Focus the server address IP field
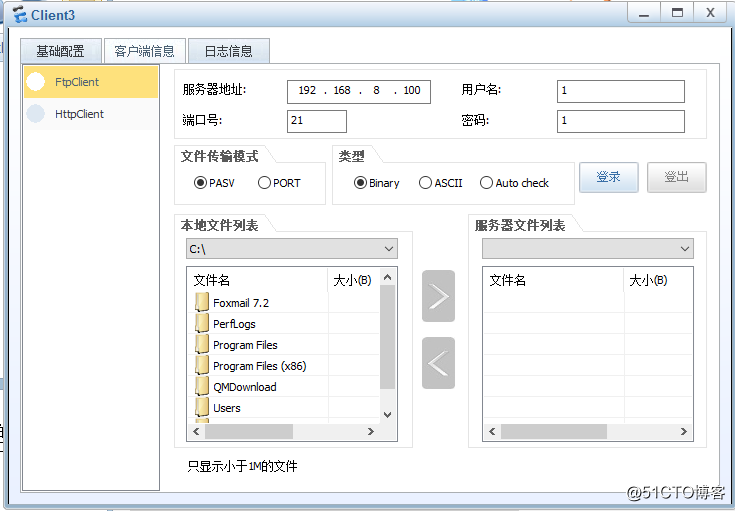Viewport: 735px width, 511px height. pos(359,91)
